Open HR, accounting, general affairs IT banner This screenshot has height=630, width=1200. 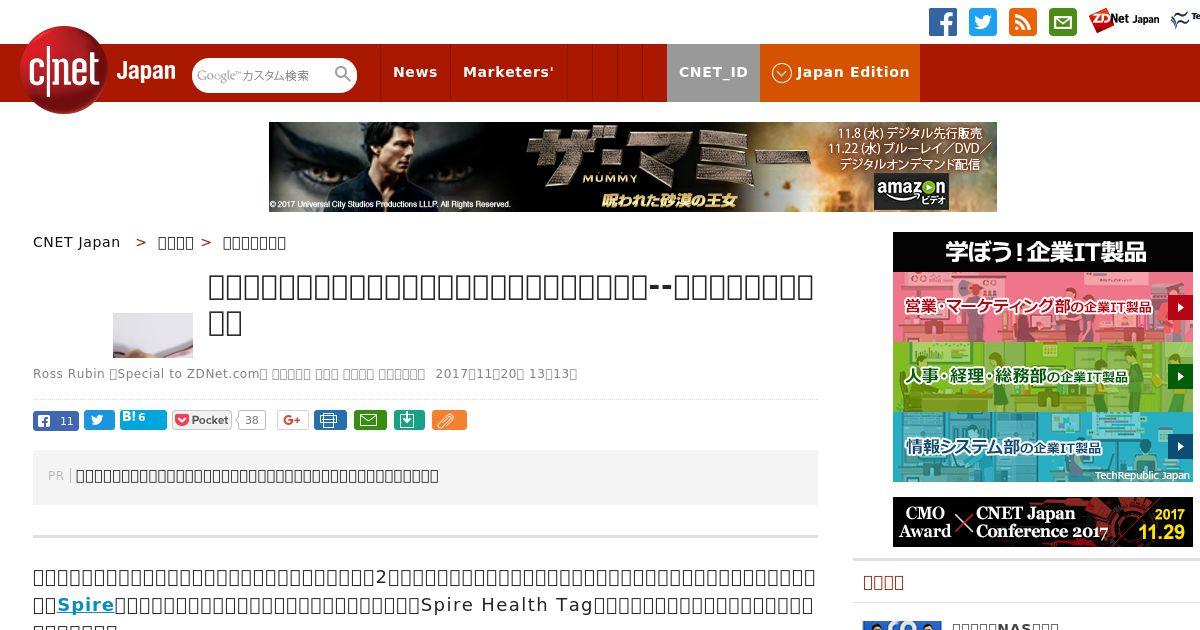tap(1043, 377)
